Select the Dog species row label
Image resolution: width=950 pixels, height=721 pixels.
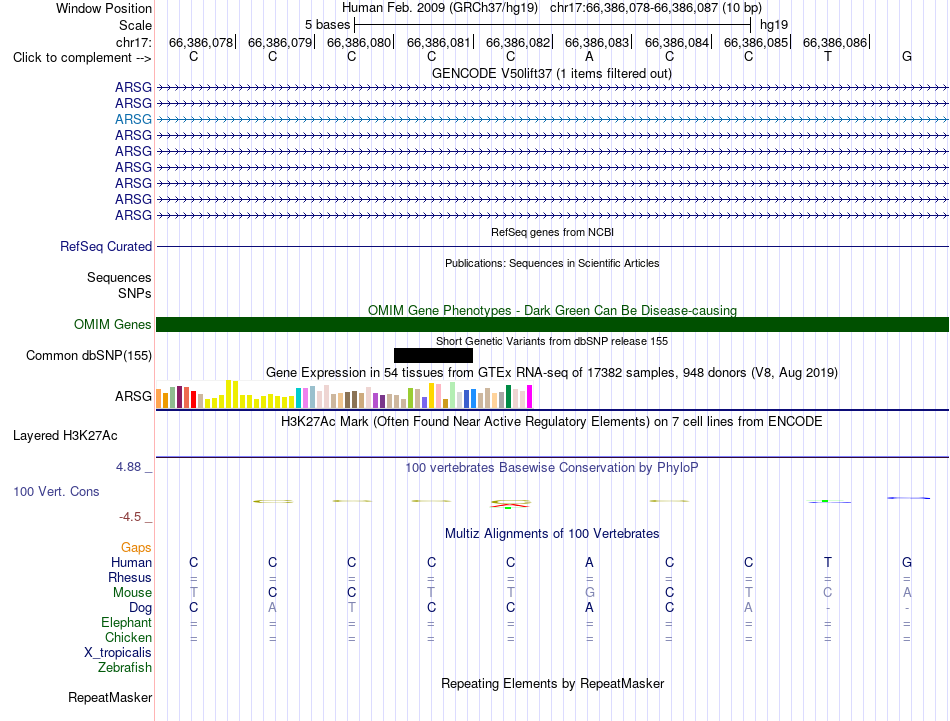coord(141,608)
